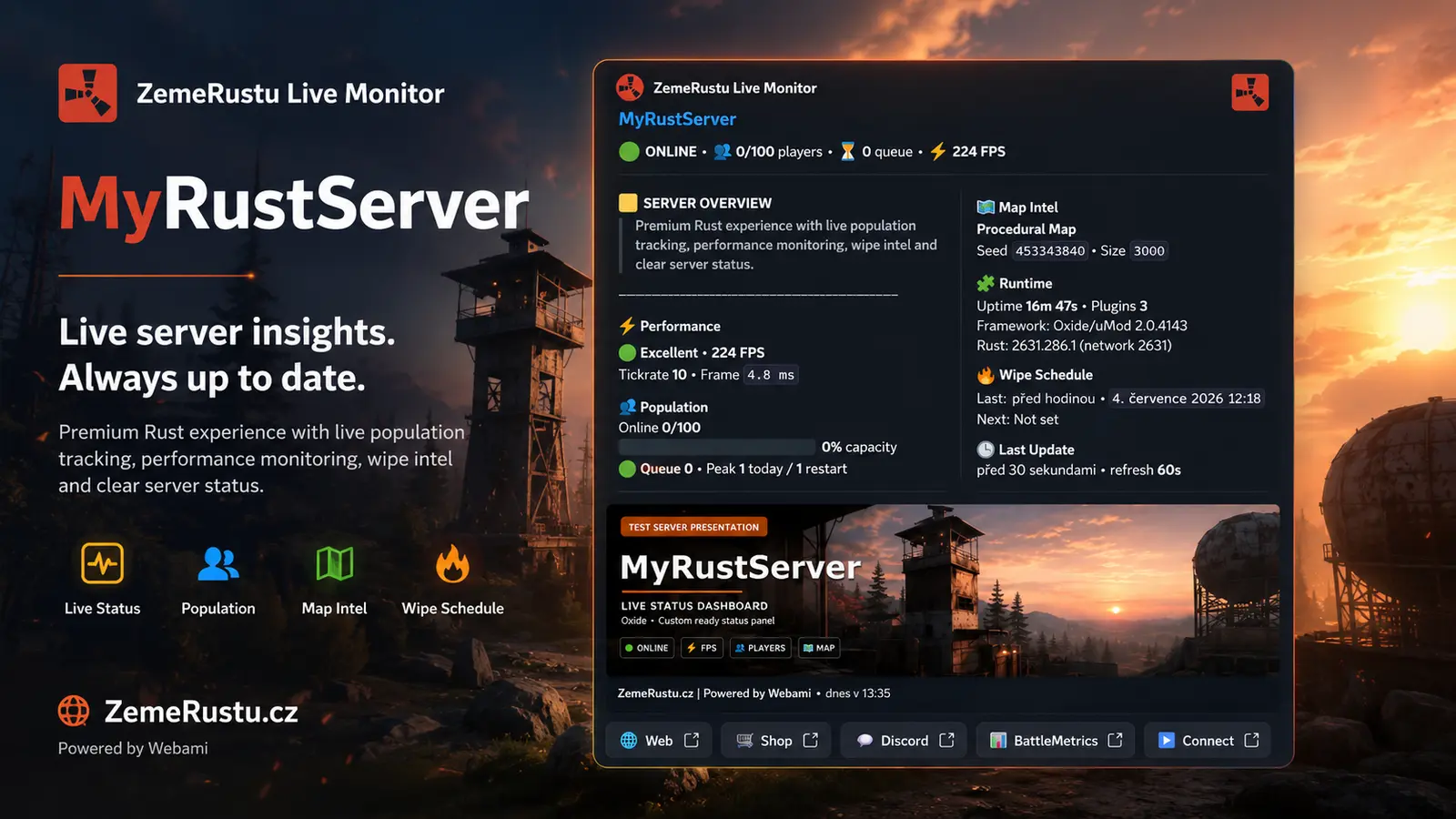Click the 'Tickrate 10' text
Image resolution: width=1456 pixels, height=819 pixels.
tap(652, 375)
